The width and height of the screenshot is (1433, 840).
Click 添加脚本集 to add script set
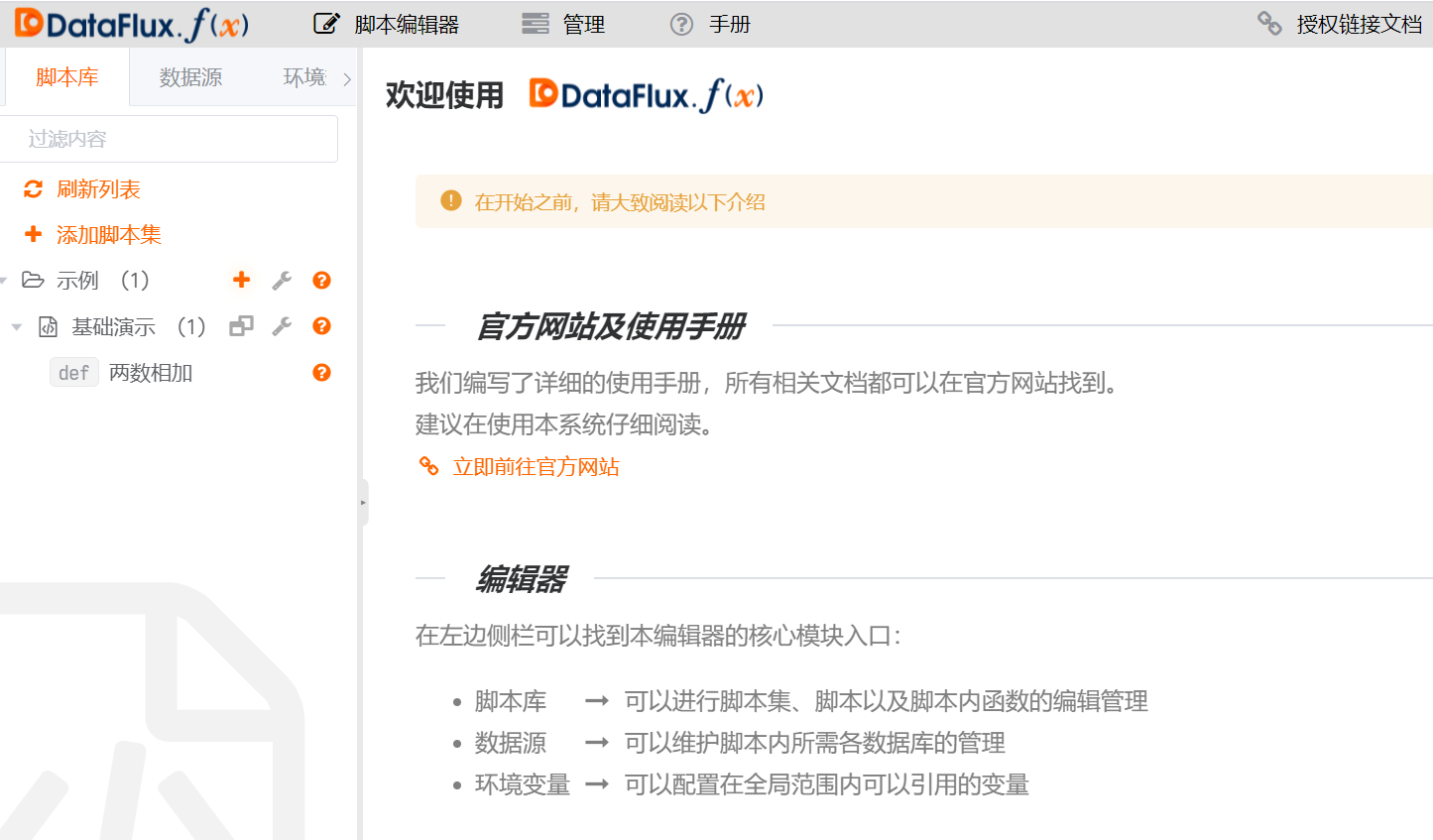pyautogui.click(x=92, y=235)
